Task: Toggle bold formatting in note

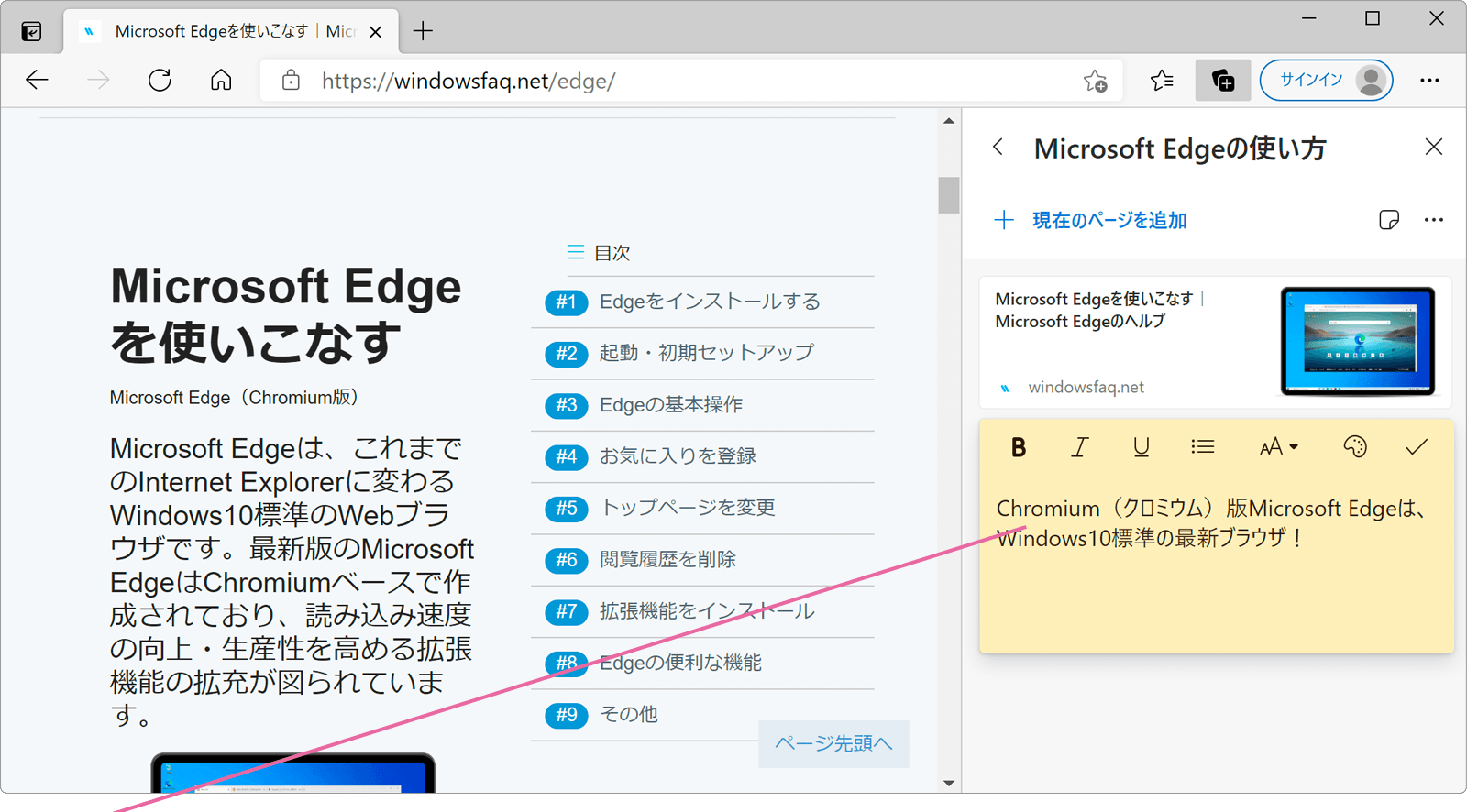Action: coord(1018,447)
